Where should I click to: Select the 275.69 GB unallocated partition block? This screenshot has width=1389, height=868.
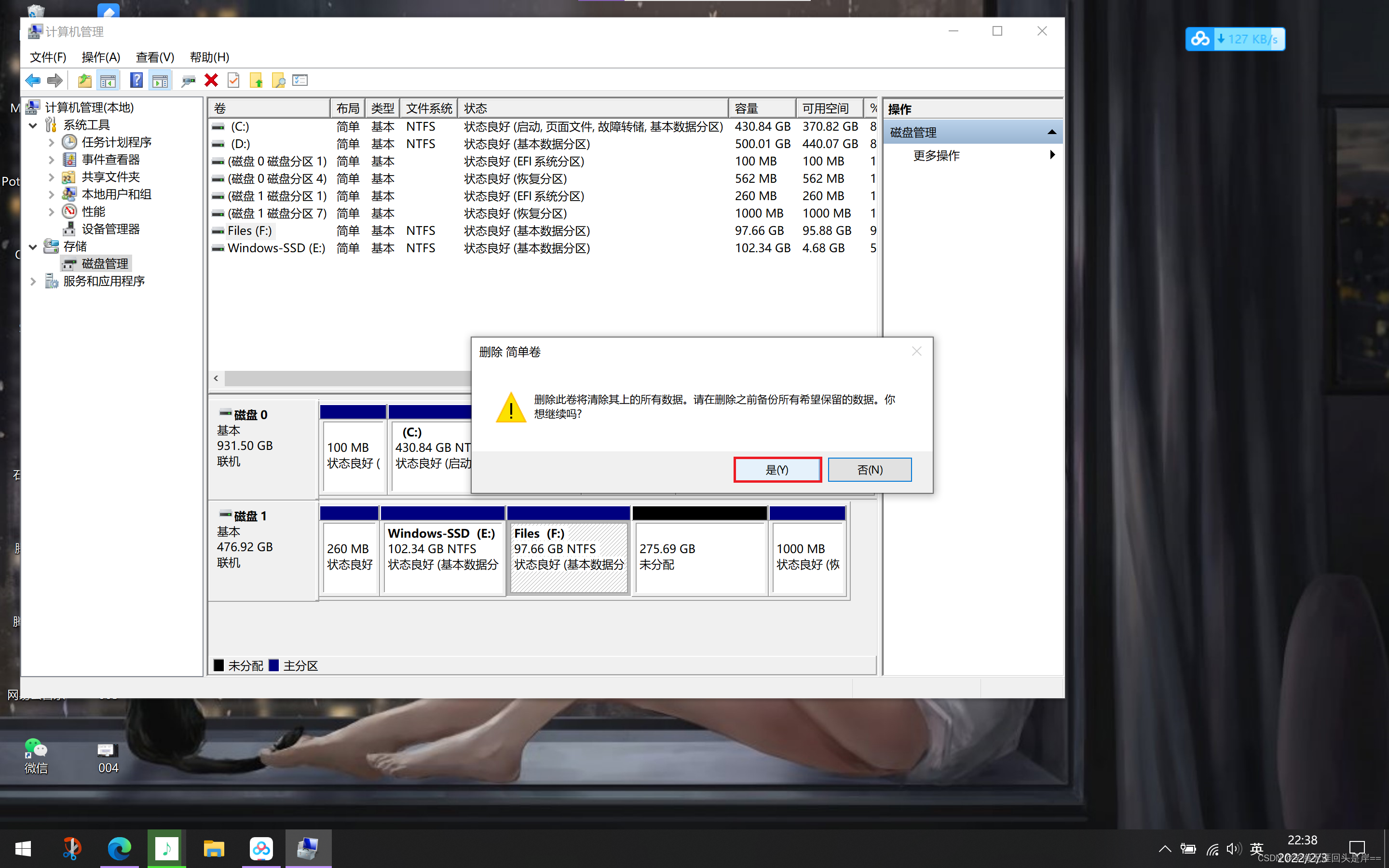point(699,556)
